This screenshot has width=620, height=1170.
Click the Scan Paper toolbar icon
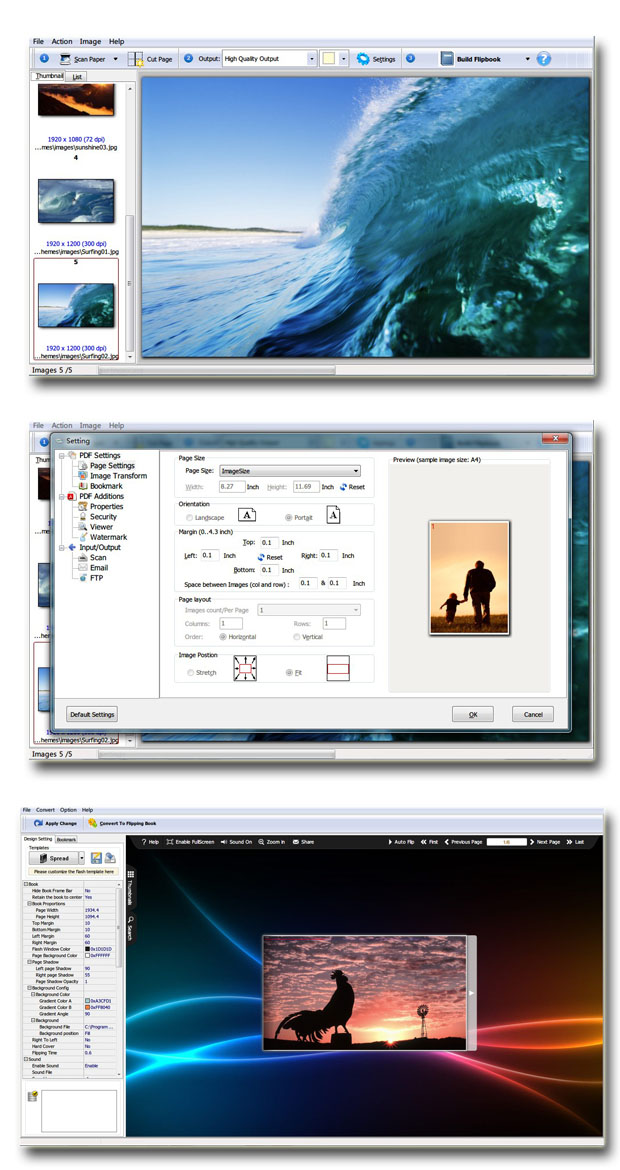tap(66, 59)
